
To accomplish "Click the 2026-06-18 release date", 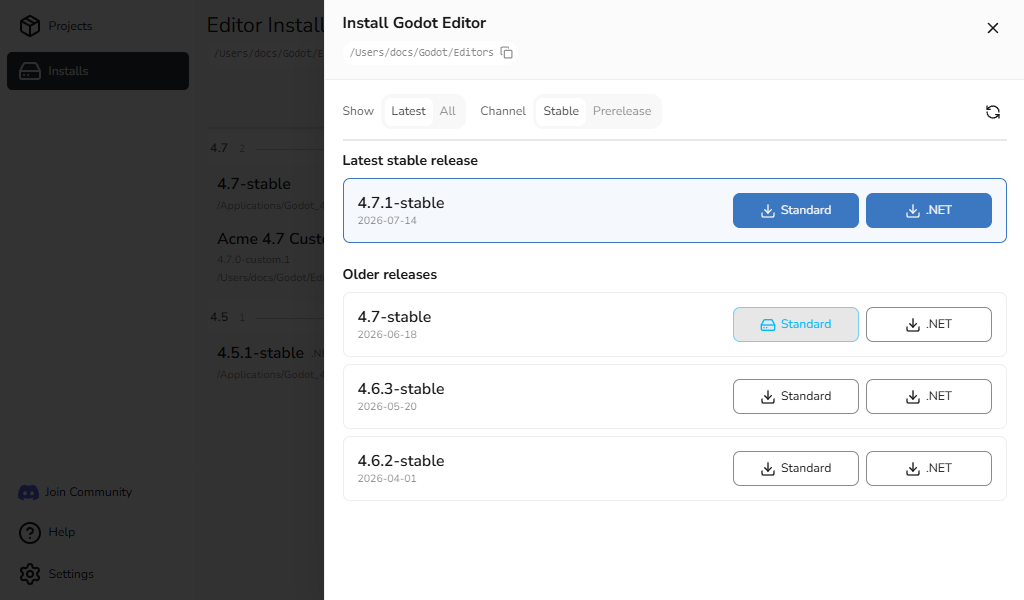I will pos(387,334).
